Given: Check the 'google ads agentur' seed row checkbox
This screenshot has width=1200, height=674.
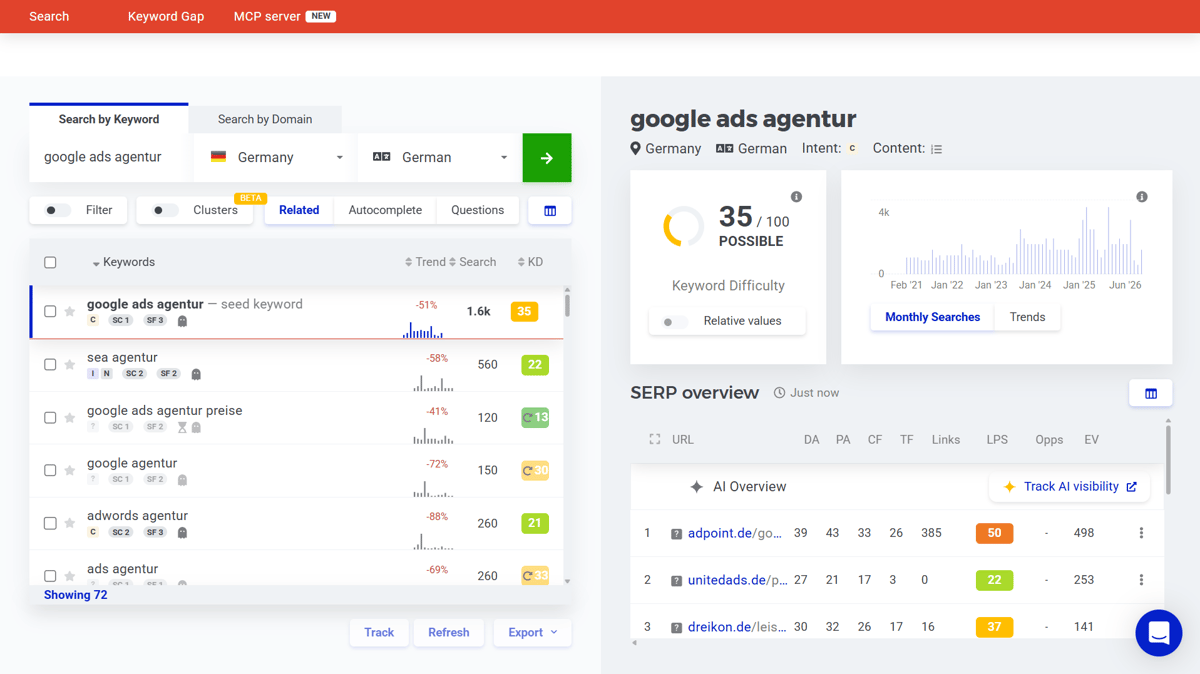Looking at the screenshot, I should (50, 312).
